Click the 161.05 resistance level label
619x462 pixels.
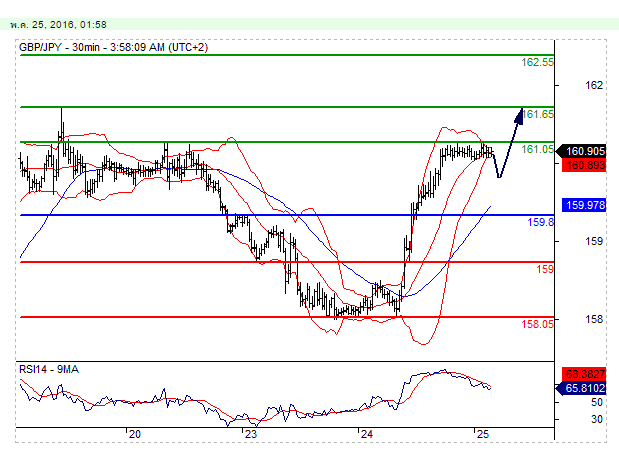click(x=537, y=149)
